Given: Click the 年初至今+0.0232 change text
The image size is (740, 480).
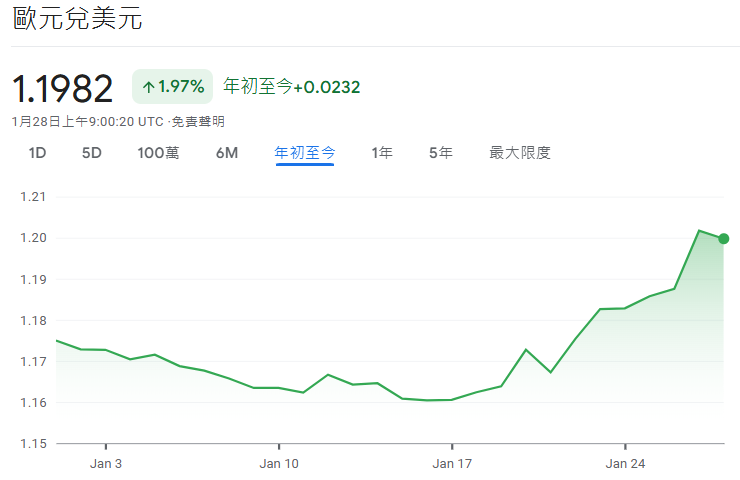Looking at the screenshot, I should (292, 87).
